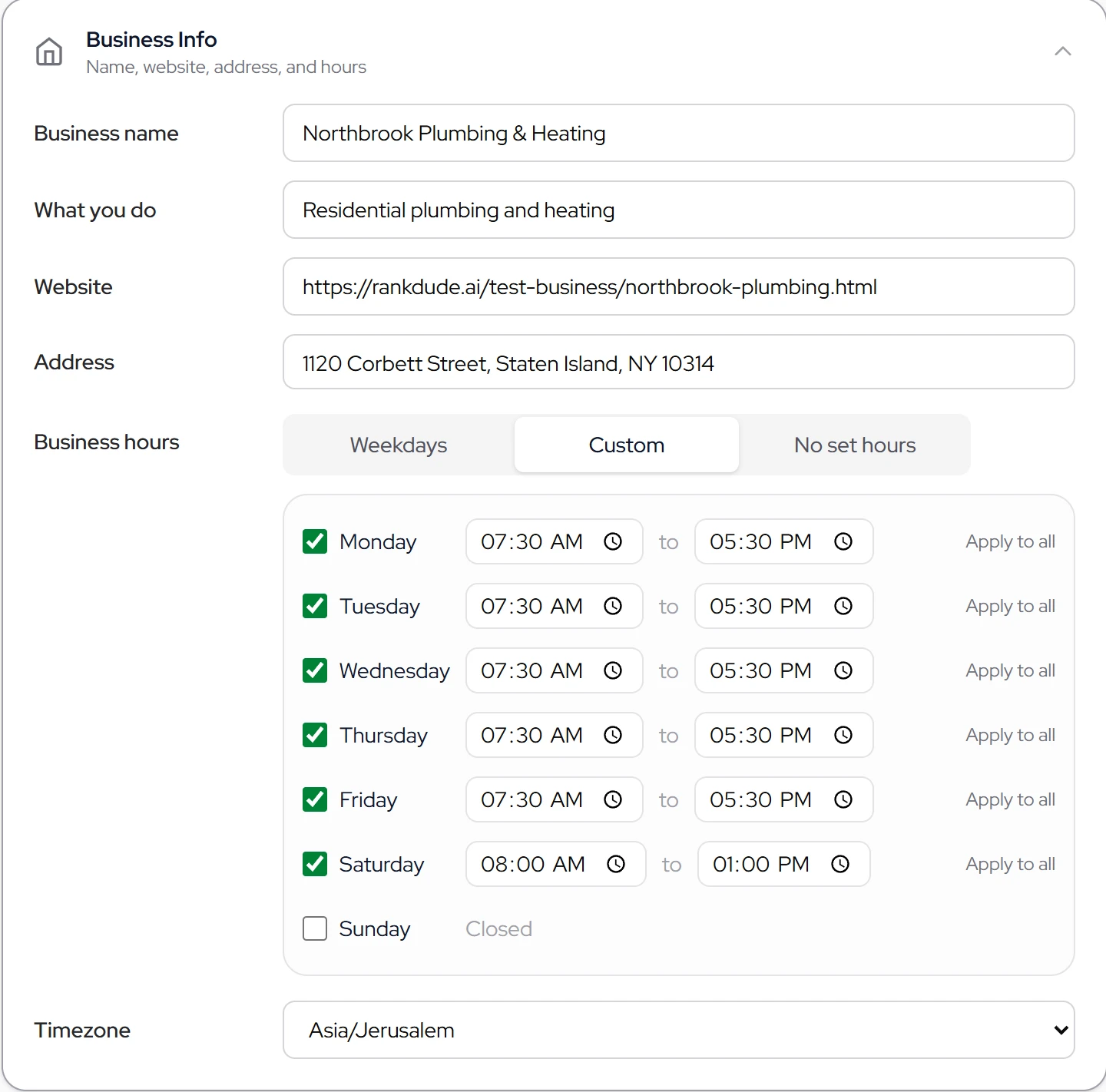Enable the Sunday checkbox

coord(315,928)
